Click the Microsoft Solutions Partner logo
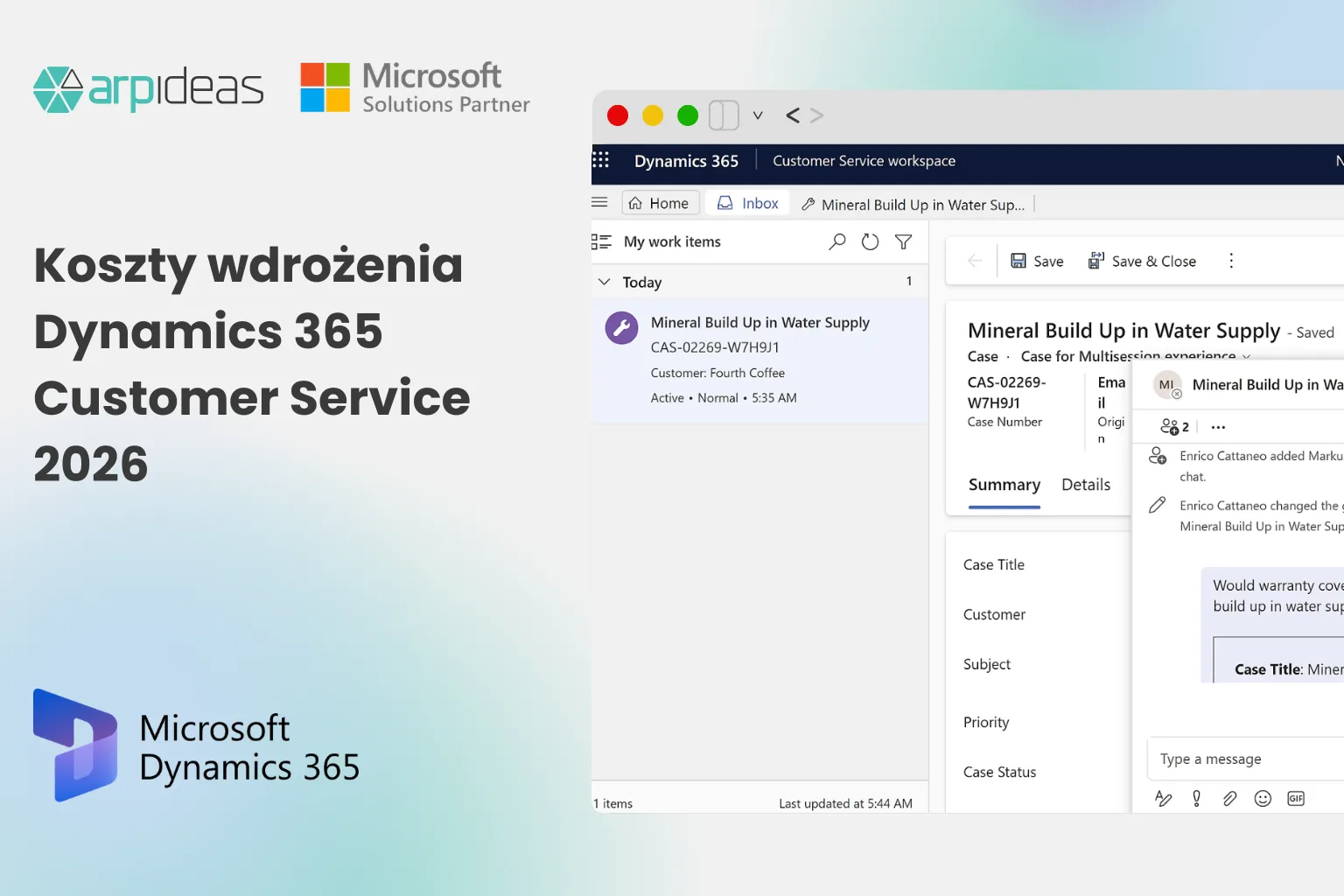 (x=415, y=87)
